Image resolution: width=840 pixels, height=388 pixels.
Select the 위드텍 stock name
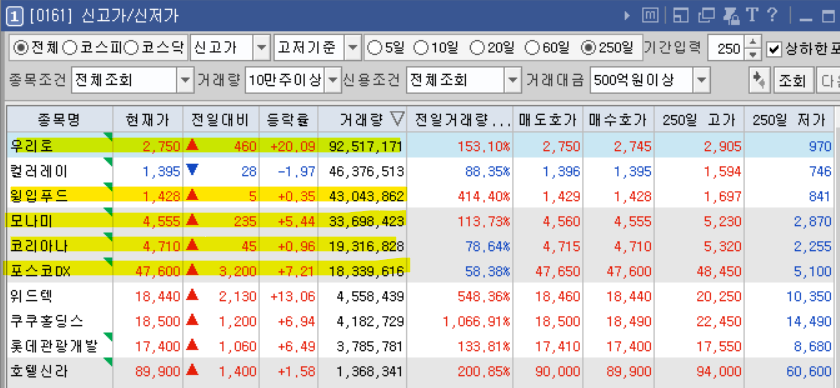pos(32,296)
